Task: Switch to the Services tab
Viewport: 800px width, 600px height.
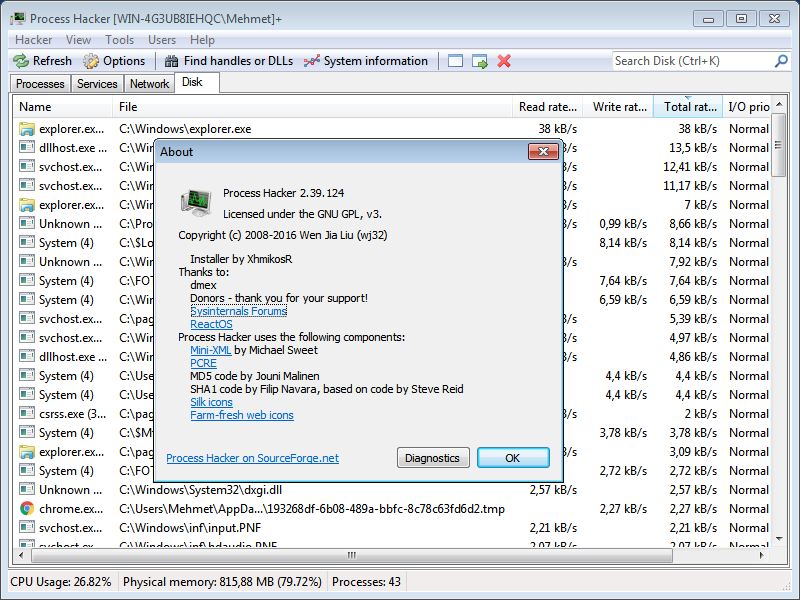Action: click(97, 84)
